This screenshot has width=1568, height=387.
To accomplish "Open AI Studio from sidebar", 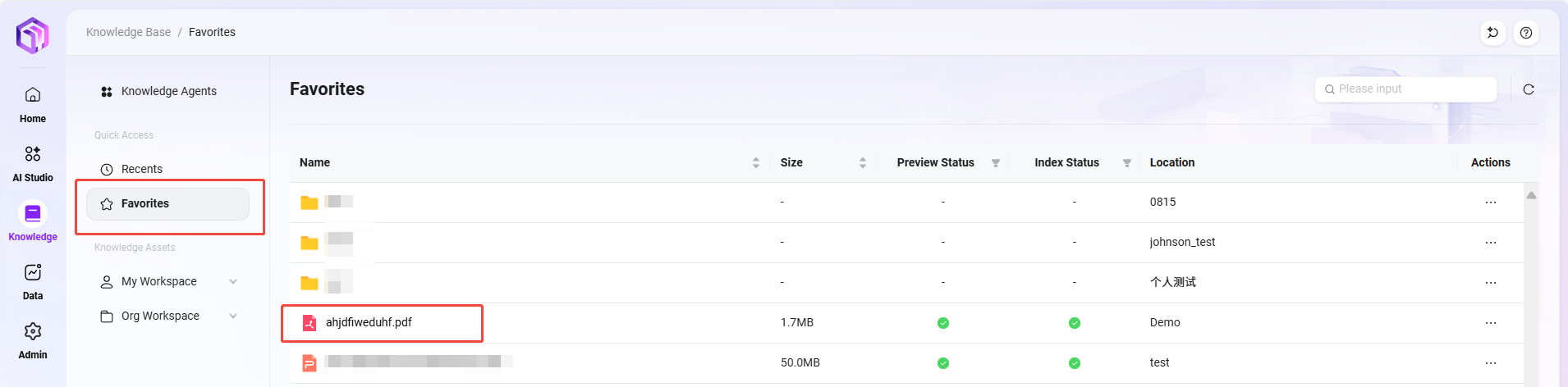I will (33, 164).
